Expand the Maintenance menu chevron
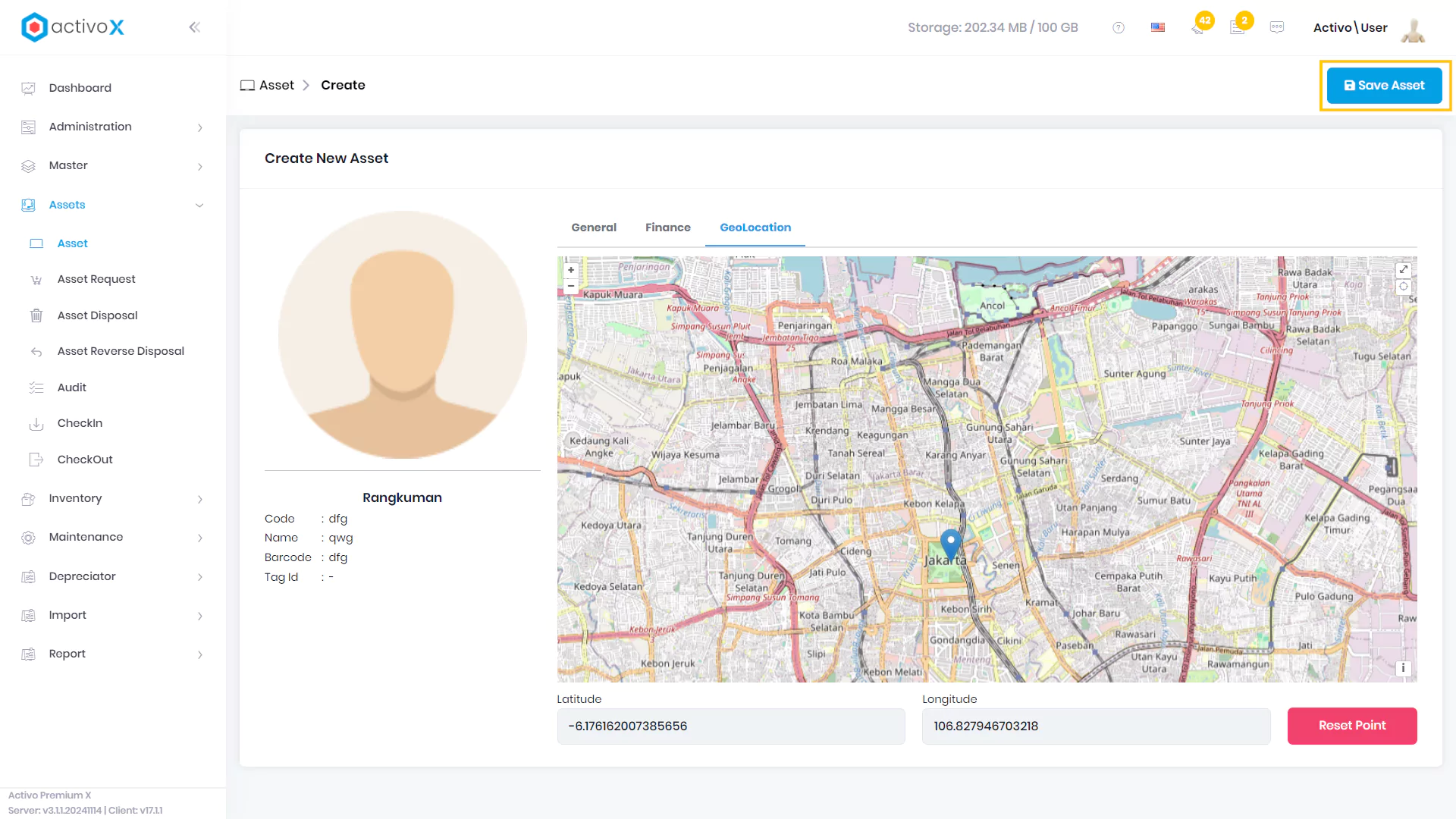The image size is (1456, 819). 199,538
